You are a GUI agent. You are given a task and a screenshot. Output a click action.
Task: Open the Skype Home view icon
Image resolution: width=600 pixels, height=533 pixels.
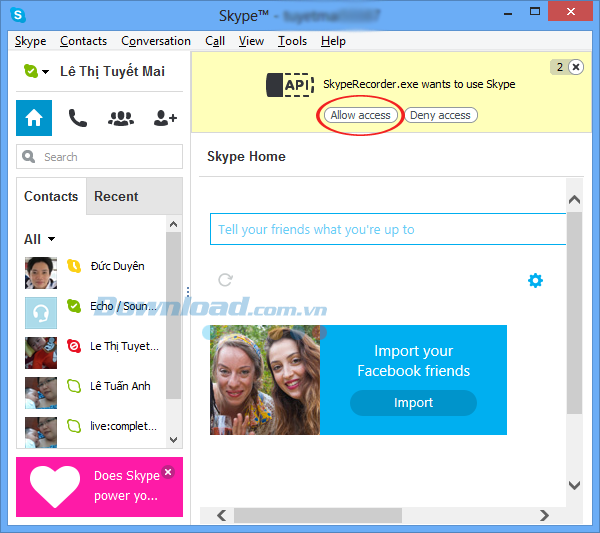point(34,118)
